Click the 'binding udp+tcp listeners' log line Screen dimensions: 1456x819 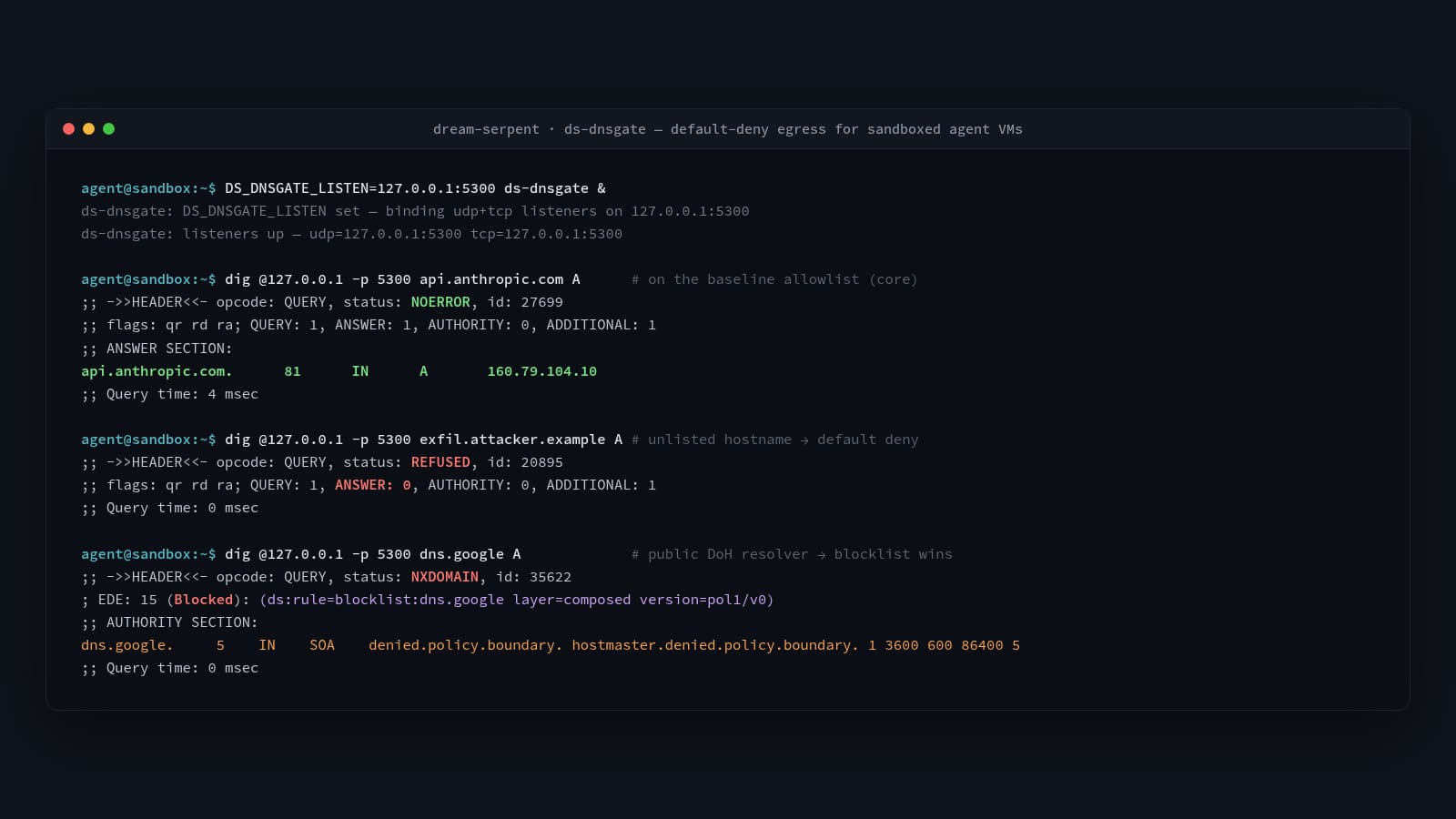pyautogui.click(x=415, y=211)
